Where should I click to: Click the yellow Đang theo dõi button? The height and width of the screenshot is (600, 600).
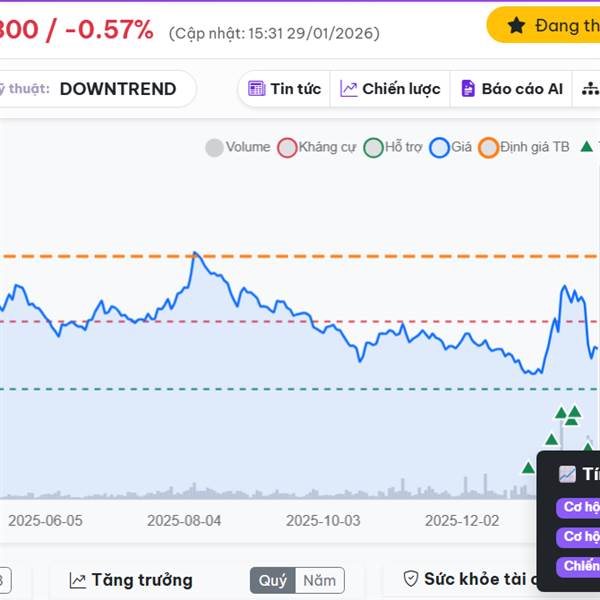tap(550, 26)
